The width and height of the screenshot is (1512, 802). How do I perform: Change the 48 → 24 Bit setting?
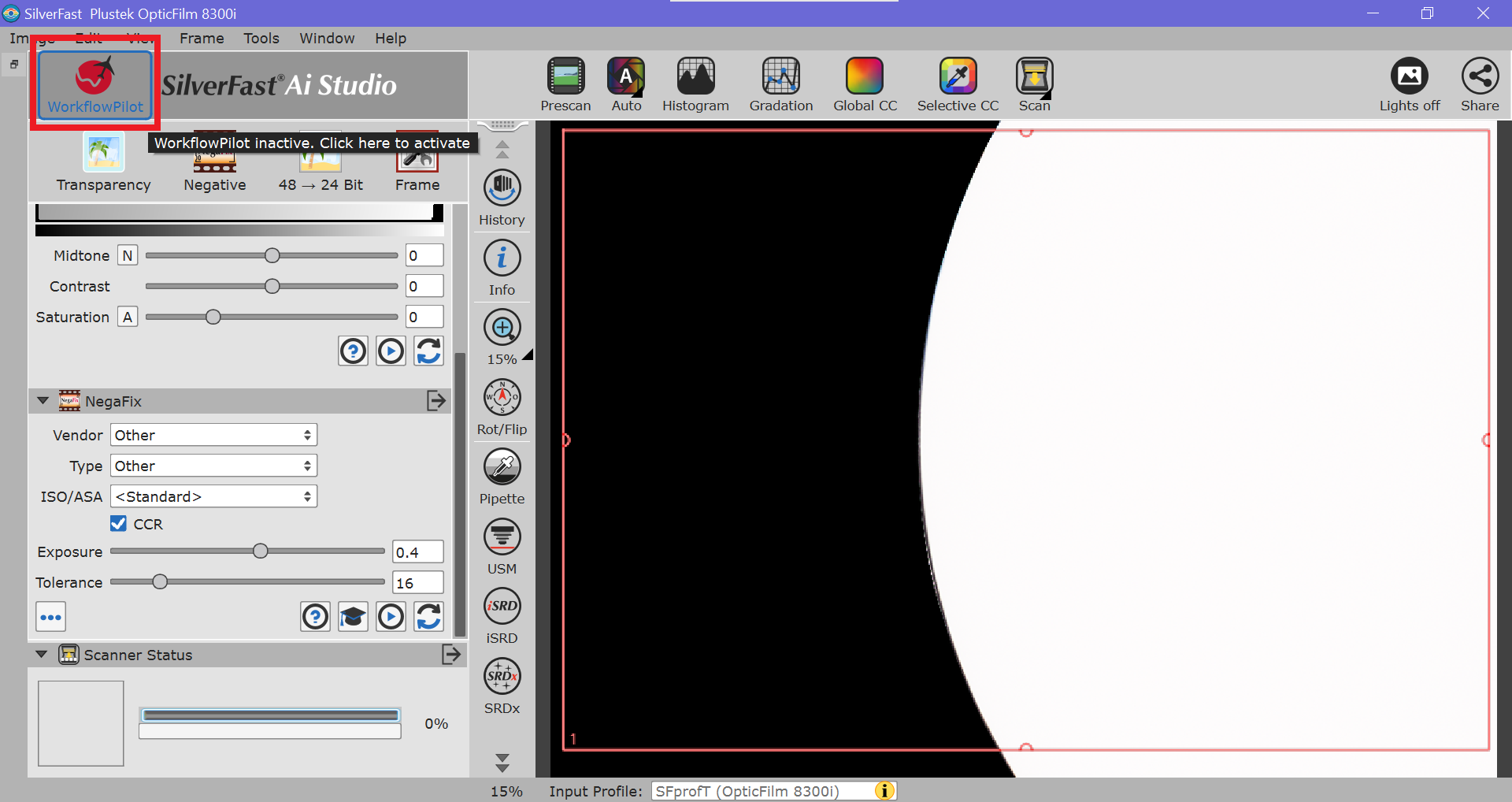click(321, 162)
